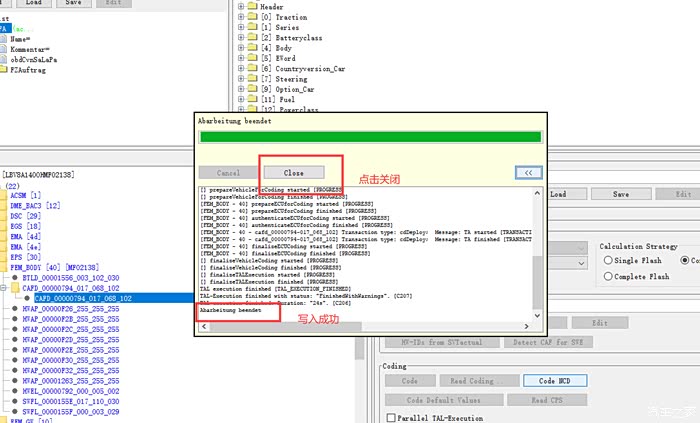Select the highlighted CAFD_00000794_017_068_102 child item

pyautogui.click(x=83, y=298)
